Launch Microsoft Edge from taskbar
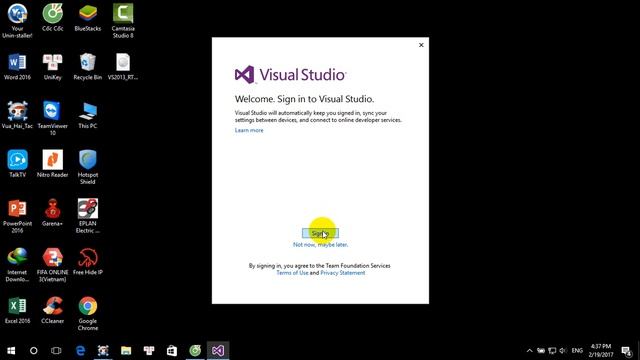 pyautogui.click(x=80, y=351)
